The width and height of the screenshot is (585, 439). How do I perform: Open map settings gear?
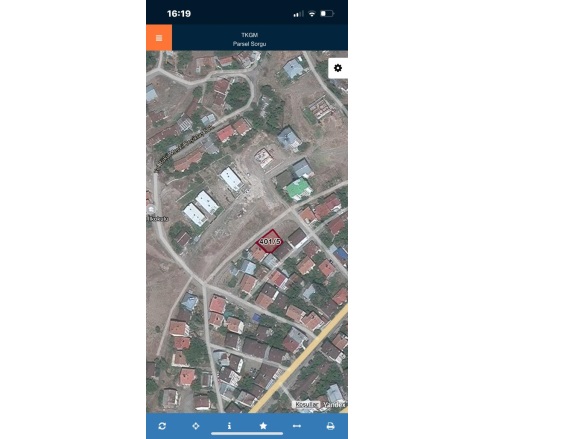pos(338,68)
